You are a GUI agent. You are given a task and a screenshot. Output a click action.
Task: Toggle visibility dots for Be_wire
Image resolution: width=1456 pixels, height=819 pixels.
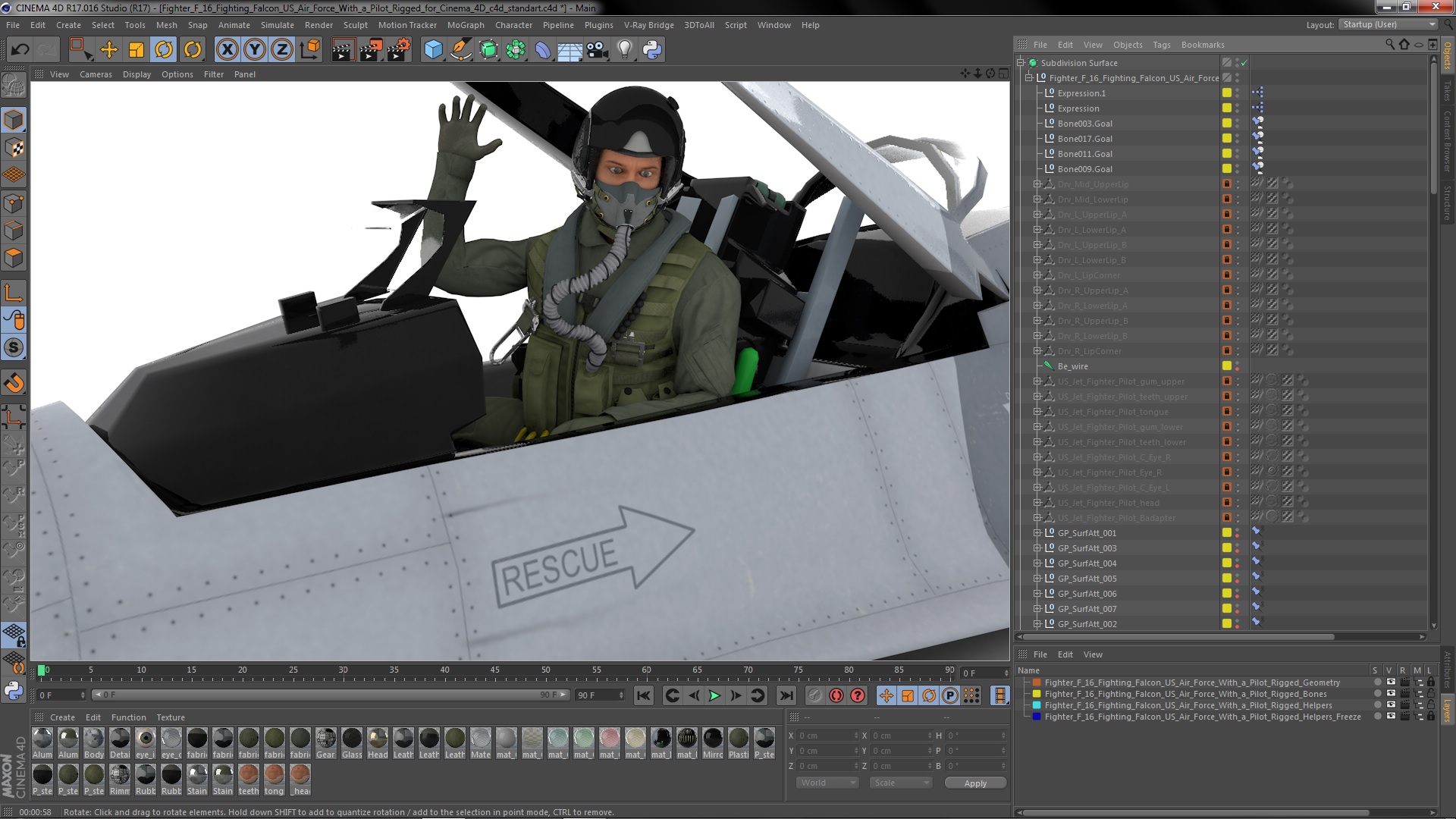pyautogui.click(x=1238, y=366)
